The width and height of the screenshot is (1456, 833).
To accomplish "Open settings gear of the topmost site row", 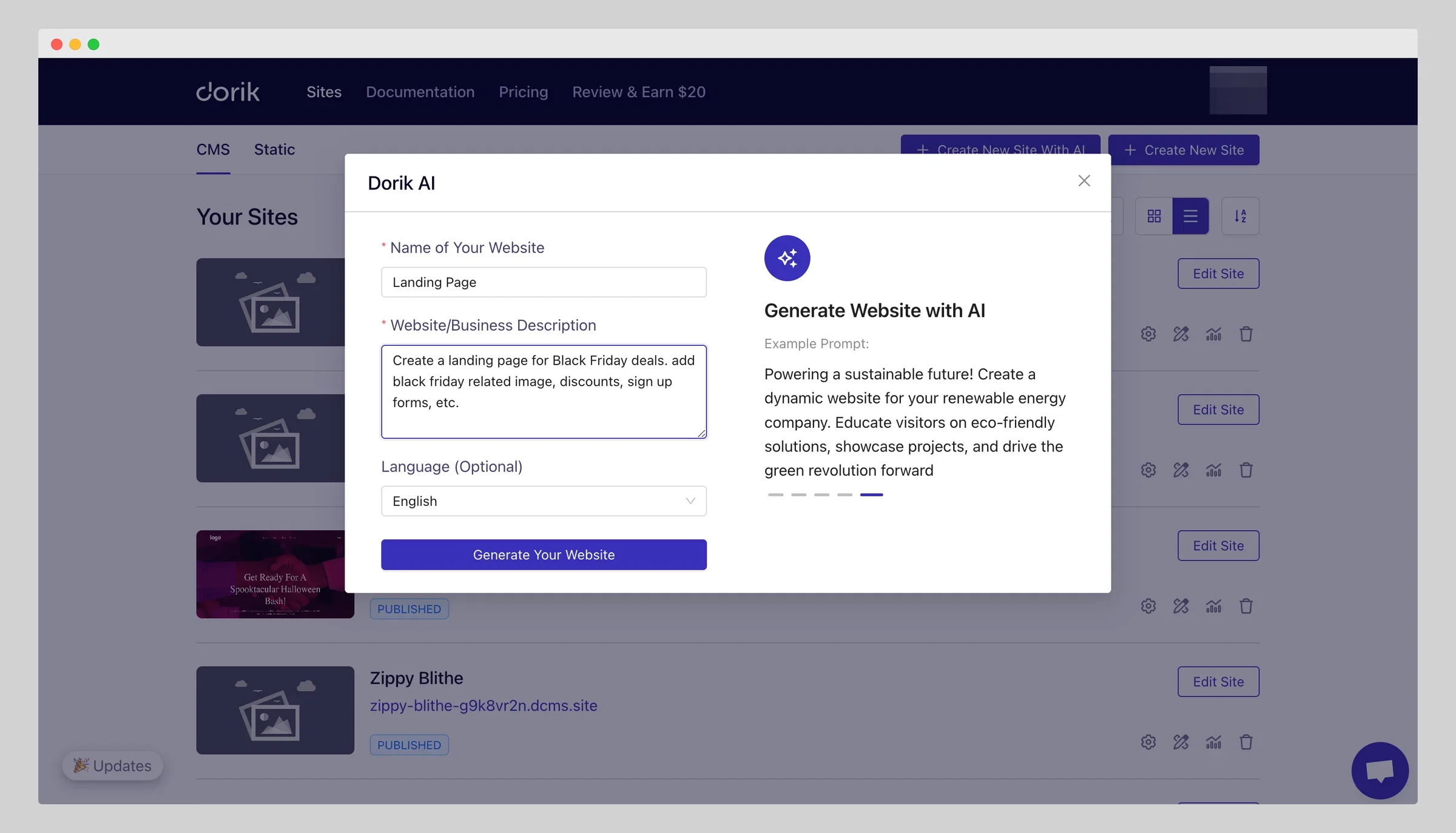I will 1148,334.
